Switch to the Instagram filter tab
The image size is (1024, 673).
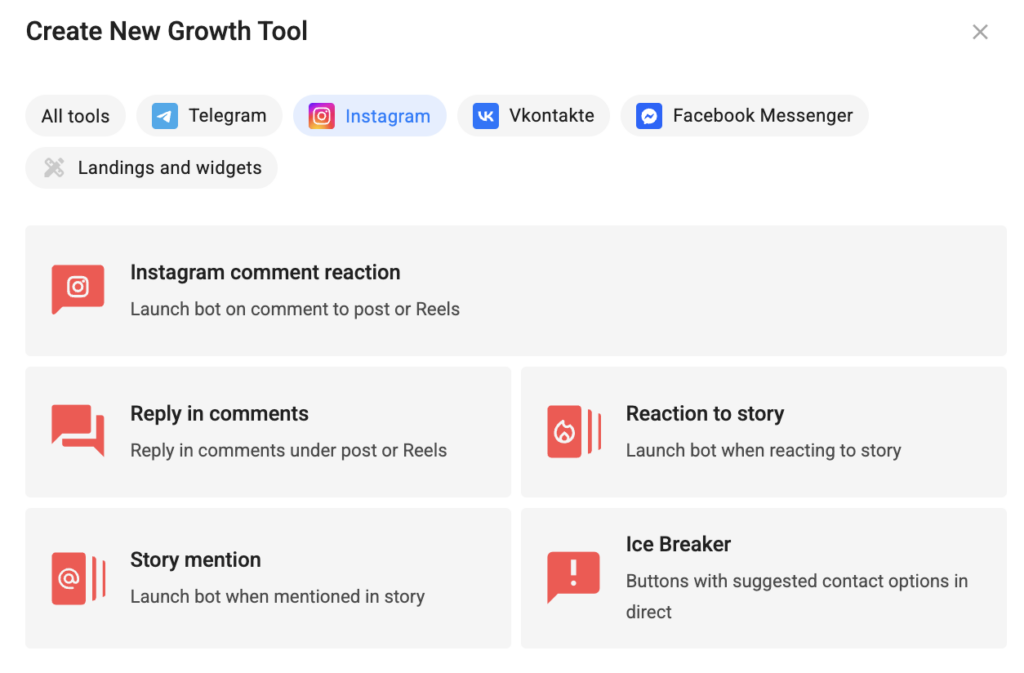click(370, 116)
